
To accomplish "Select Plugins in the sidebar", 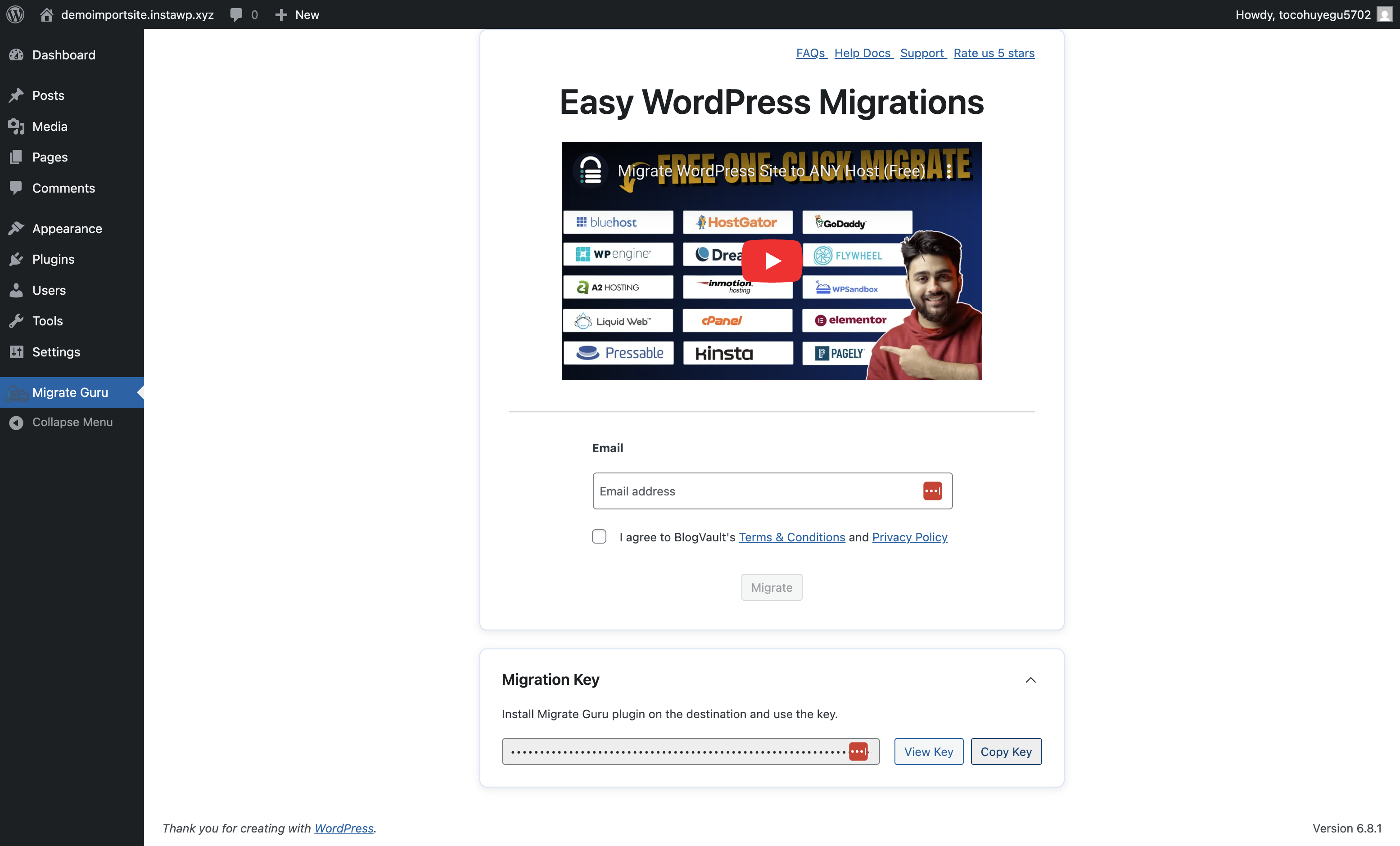I will [54, 259].
